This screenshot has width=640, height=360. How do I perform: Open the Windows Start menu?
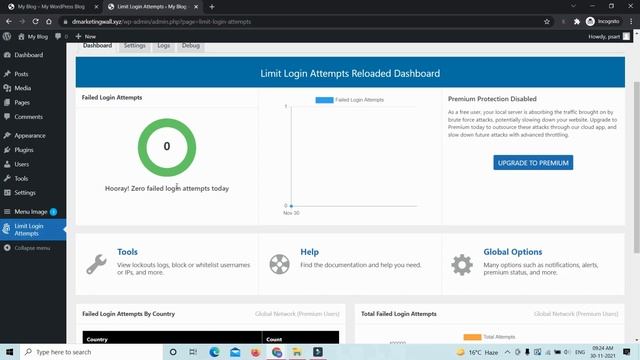(x=9, y=352)
